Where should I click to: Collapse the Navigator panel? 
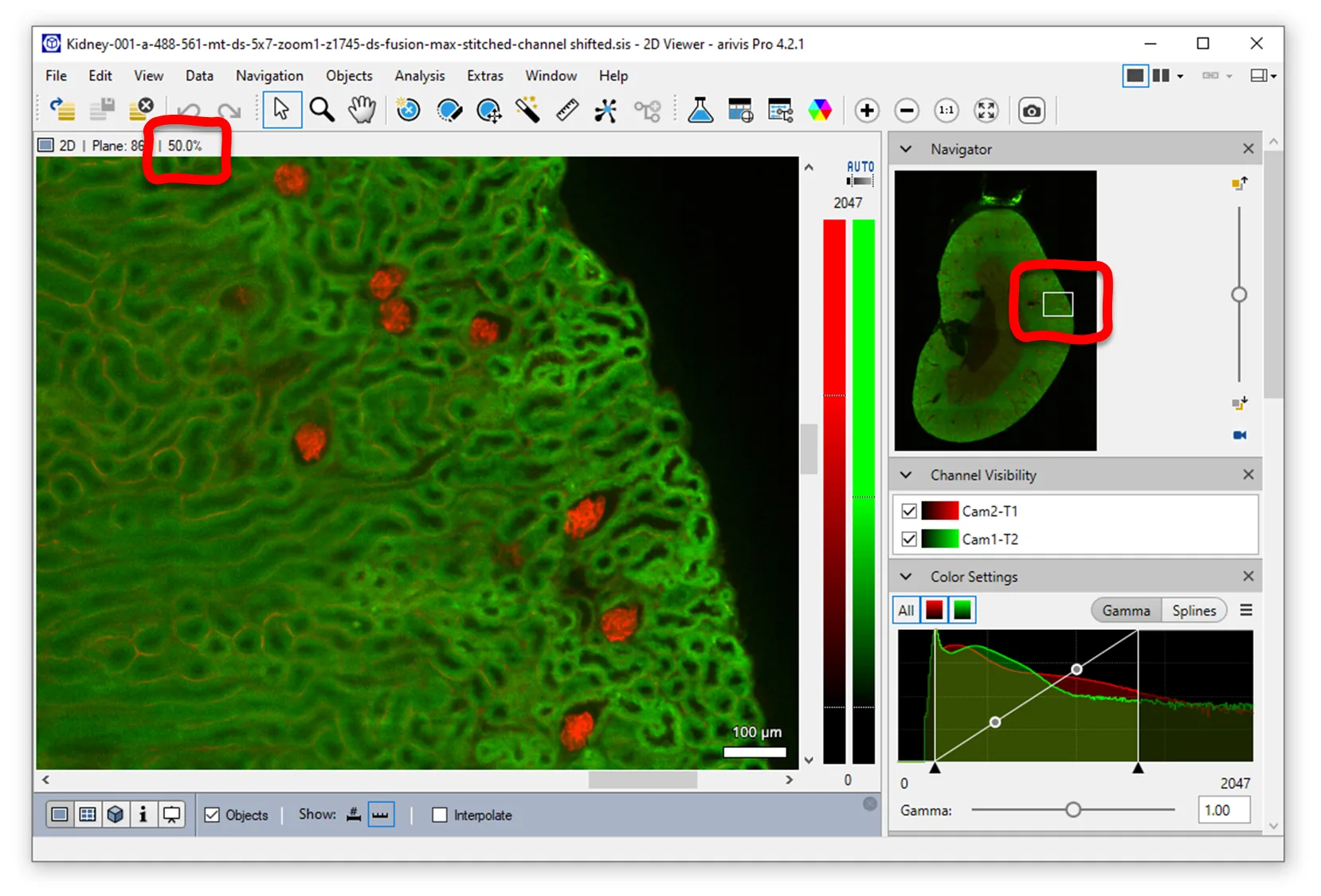click(x=906, y=149)
